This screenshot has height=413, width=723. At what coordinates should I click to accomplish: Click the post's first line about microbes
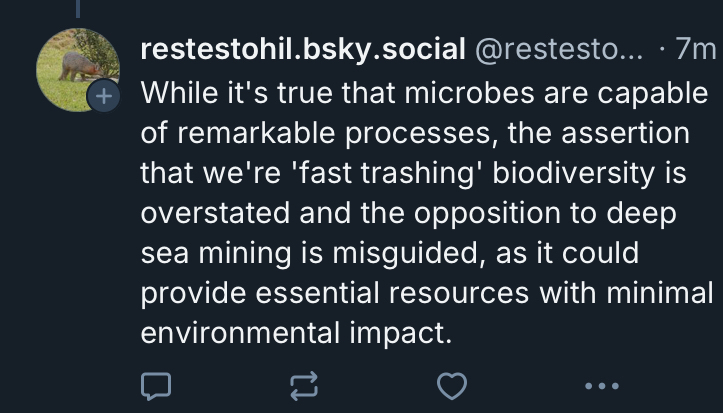tap(424, 93)
